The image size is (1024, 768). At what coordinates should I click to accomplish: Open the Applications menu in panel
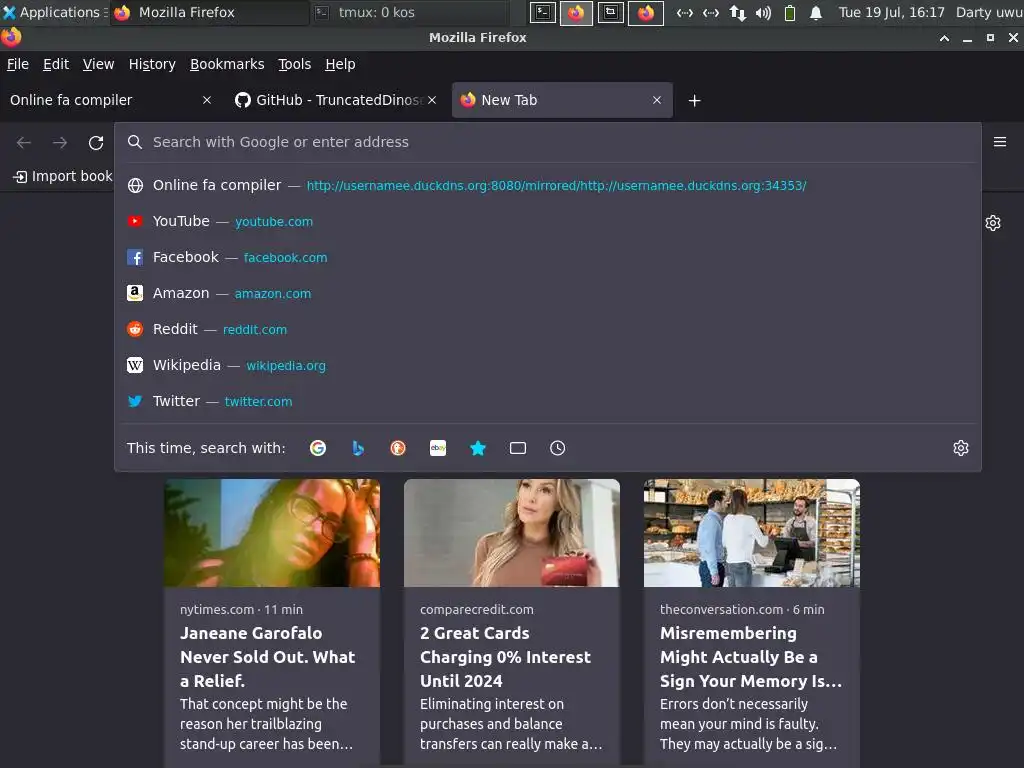coord(54,12)
